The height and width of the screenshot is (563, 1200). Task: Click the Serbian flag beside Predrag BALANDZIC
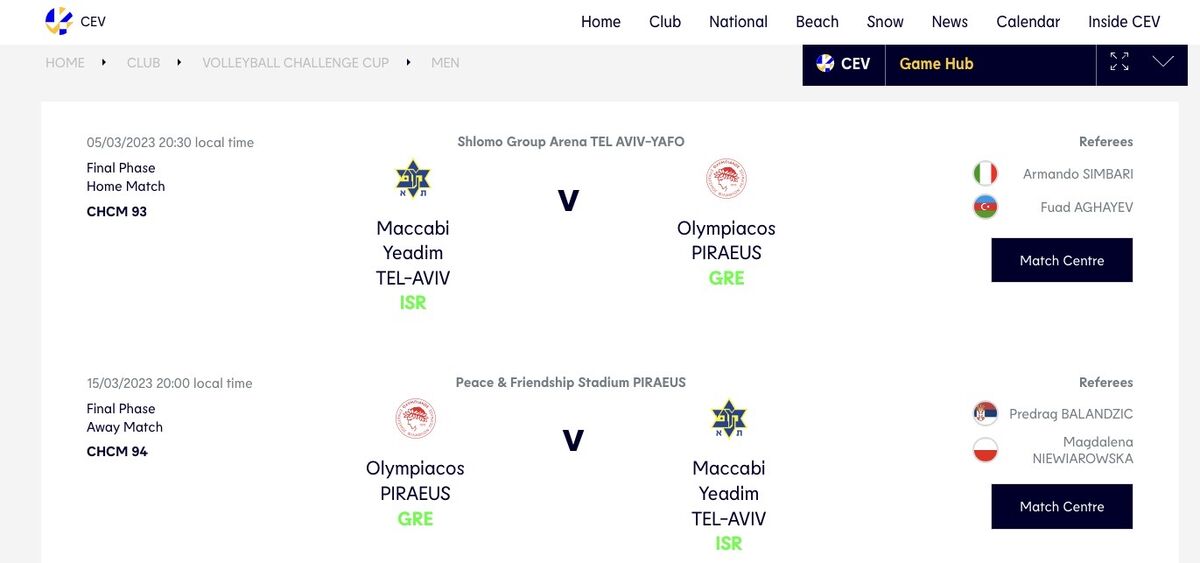tap(986, 414)
